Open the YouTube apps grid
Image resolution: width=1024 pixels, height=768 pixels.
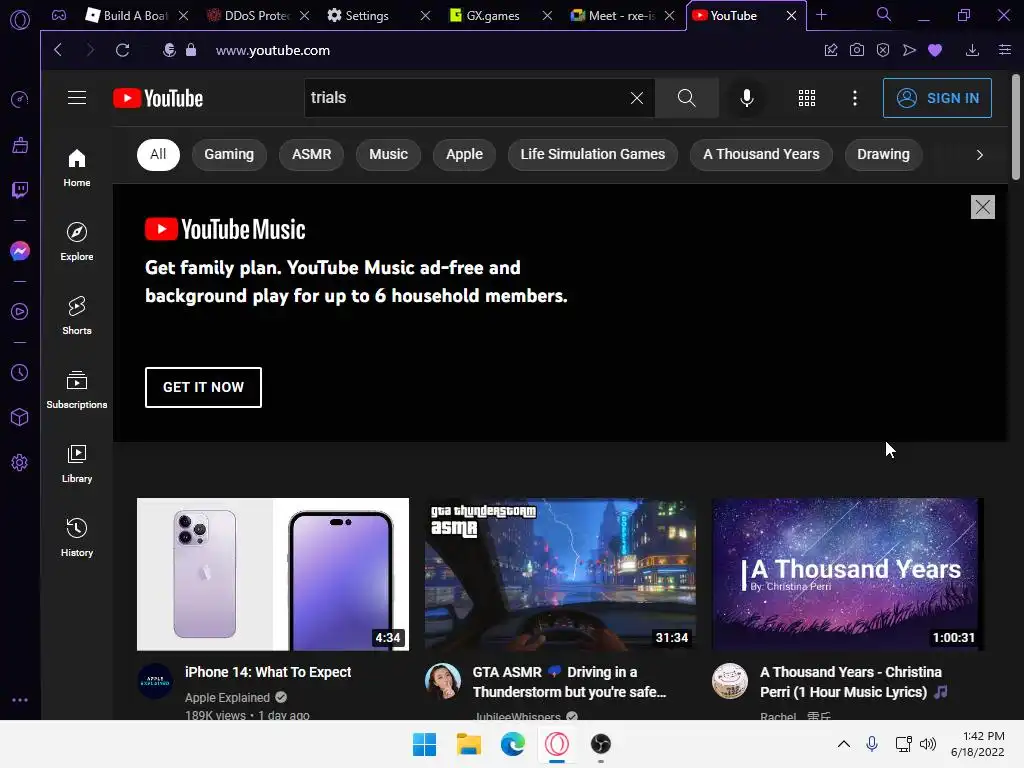pos(807,98)
